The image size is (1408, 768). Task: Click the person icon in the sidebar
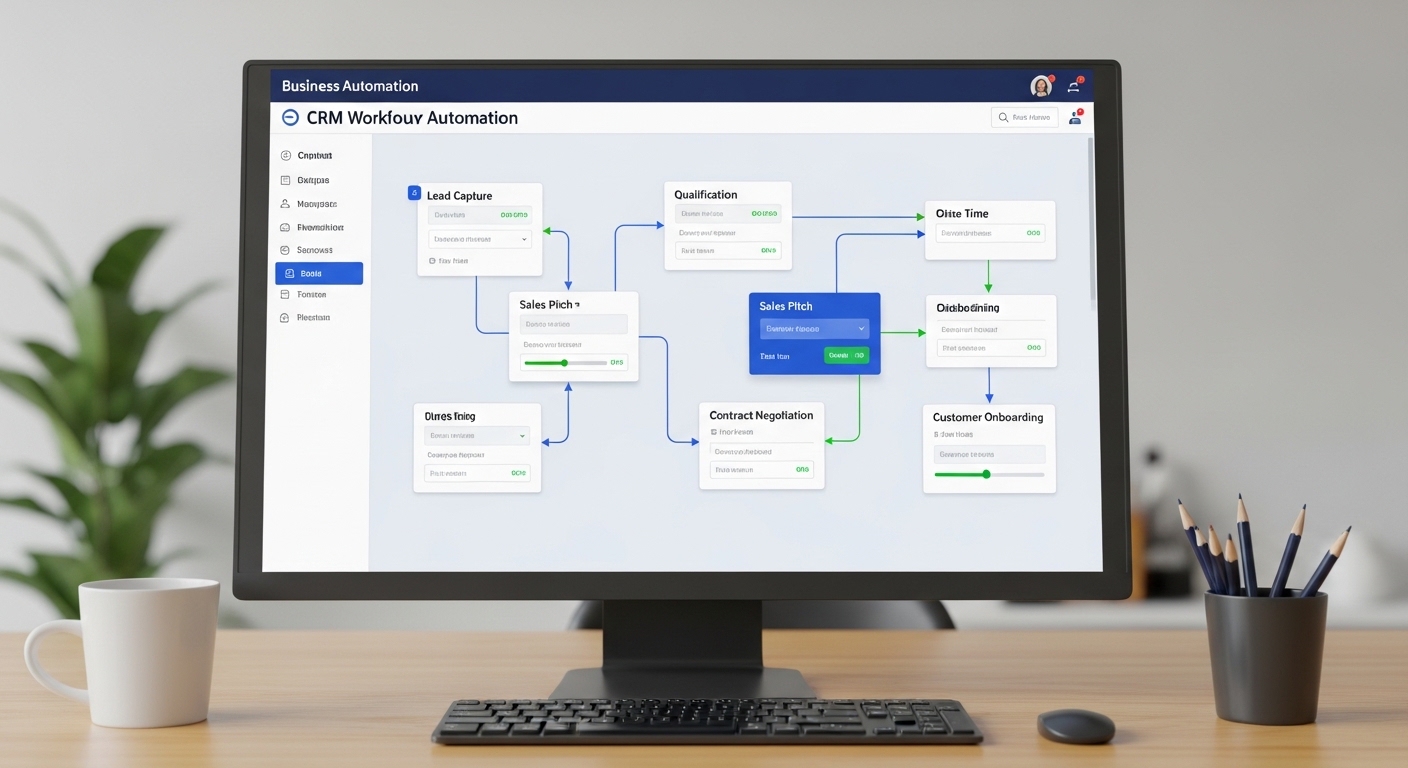pos(286,204)
